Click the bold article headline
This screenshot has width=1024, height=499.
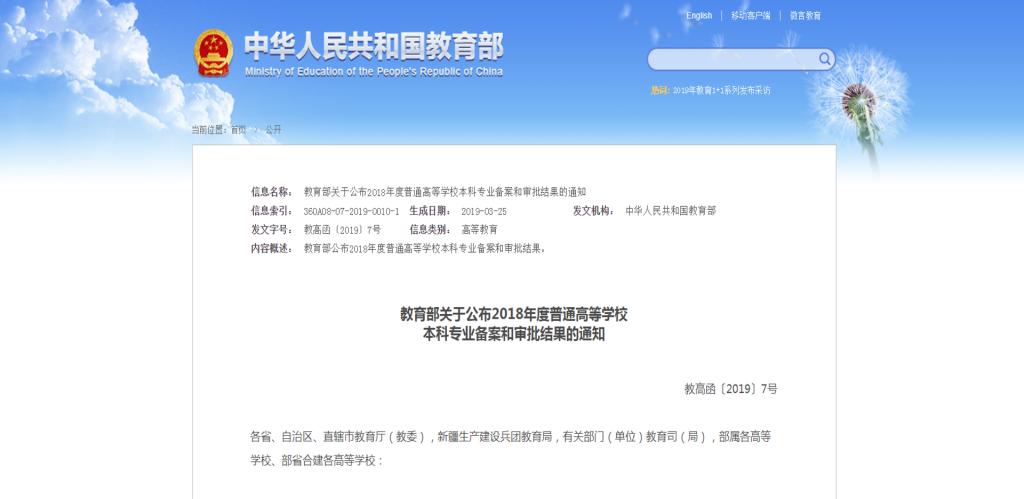[x=514, y=325]
